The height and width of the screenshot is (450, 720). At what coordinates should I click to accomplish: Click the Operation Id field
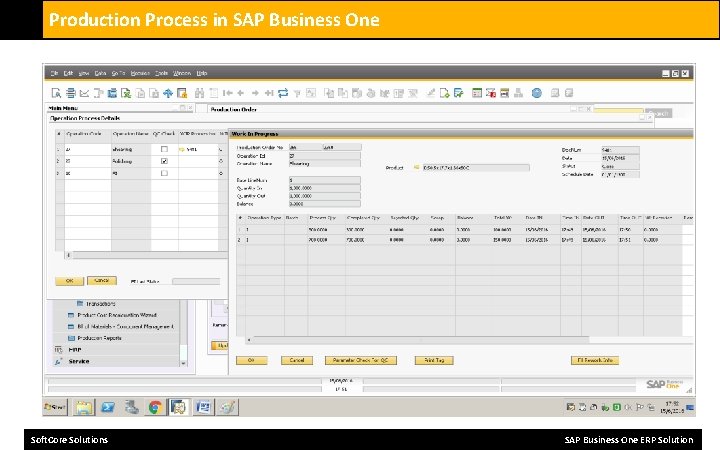325,156
